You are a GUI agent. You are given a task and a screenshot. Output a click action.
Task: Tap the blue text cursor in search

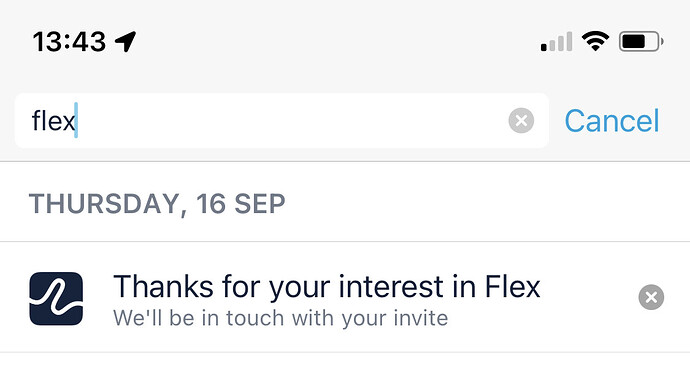click(76, 121)
